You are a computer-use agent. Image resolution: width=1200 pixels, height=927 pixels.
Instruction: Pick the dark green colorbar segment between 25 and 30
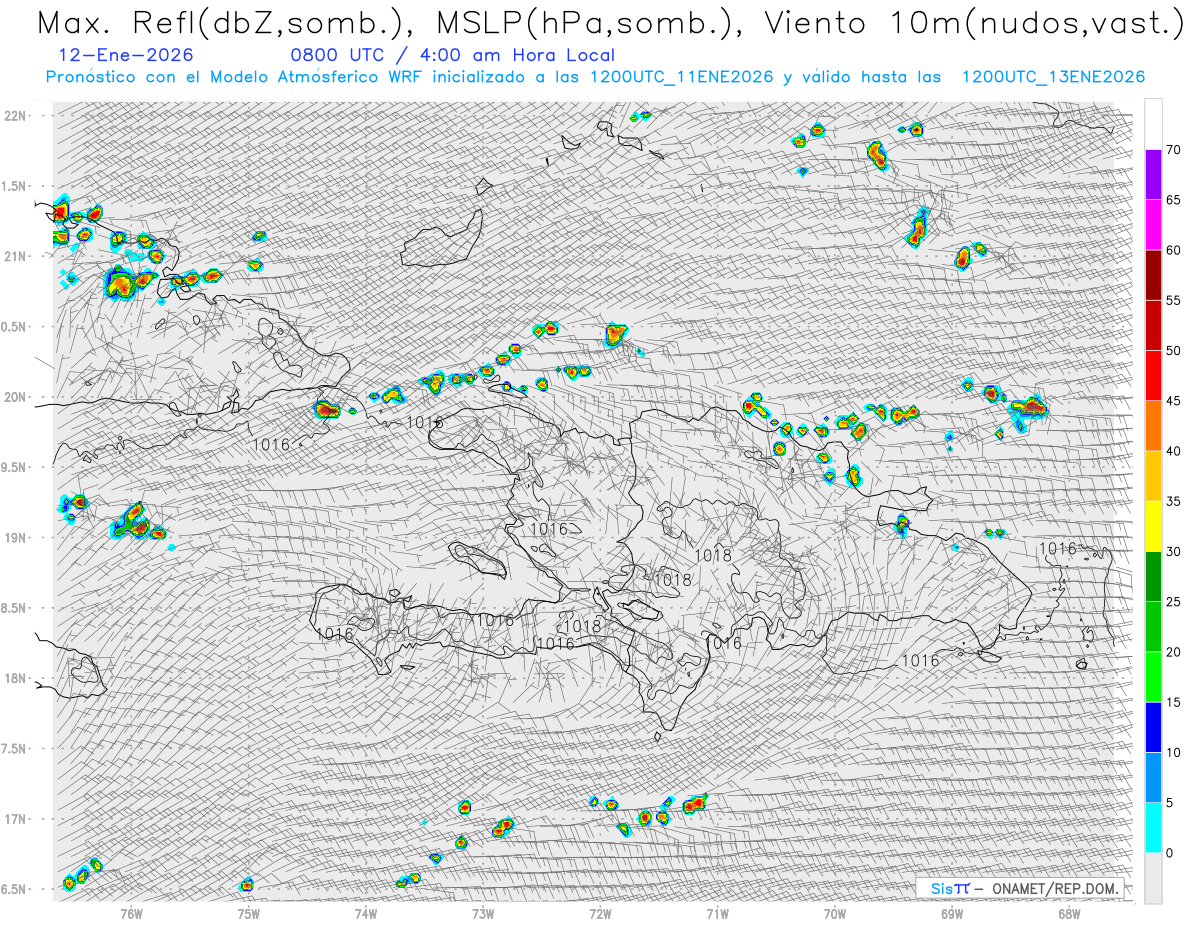click(1153, 576)
